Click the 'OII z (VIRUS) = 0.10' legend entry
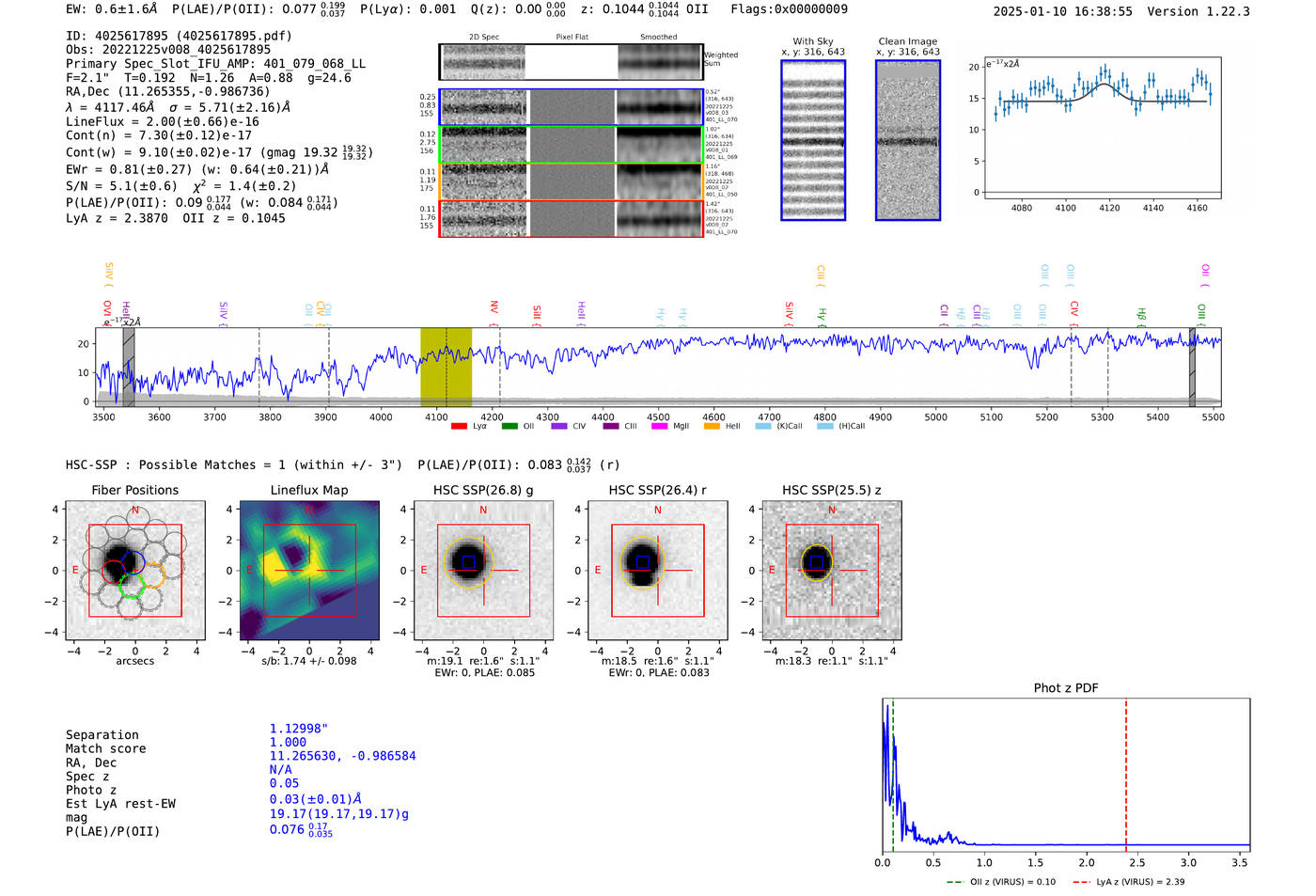 1001,882
